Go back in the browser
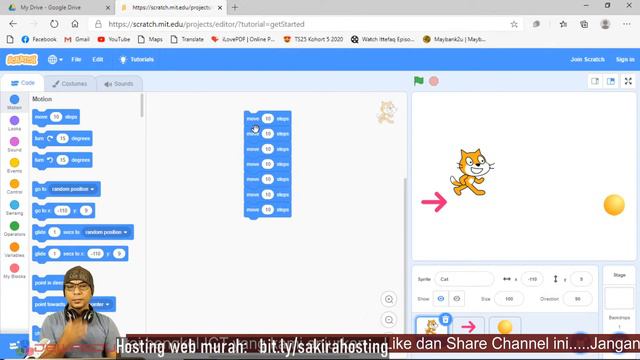 13,24
